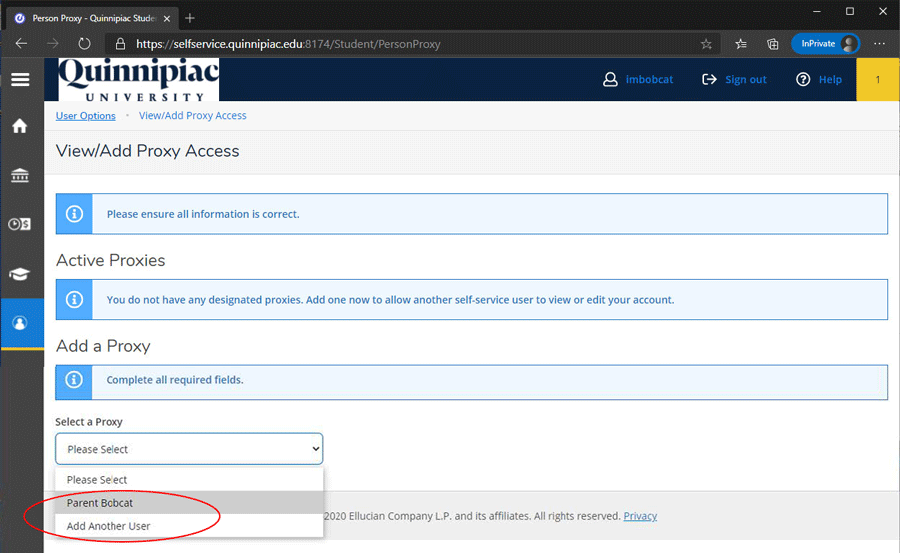This screenshot has height=553, width=900.
Task: Click the yellow notifications badge showing 1
Action: click(x=877, y=80)
